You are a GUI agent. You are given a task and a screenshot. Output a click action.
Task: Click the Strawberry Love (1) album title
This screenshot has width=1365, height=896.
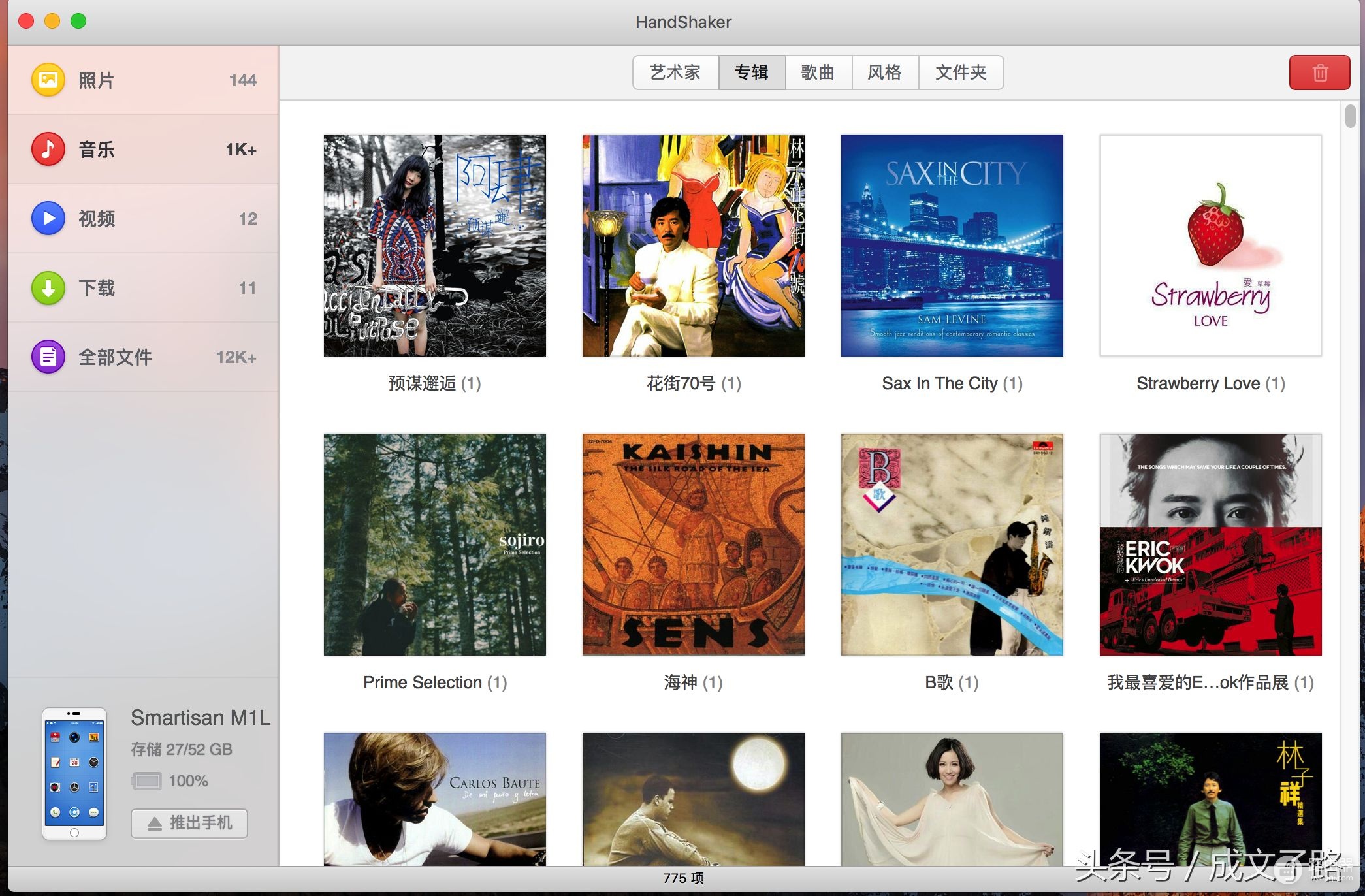click(x=1211, y=383)
